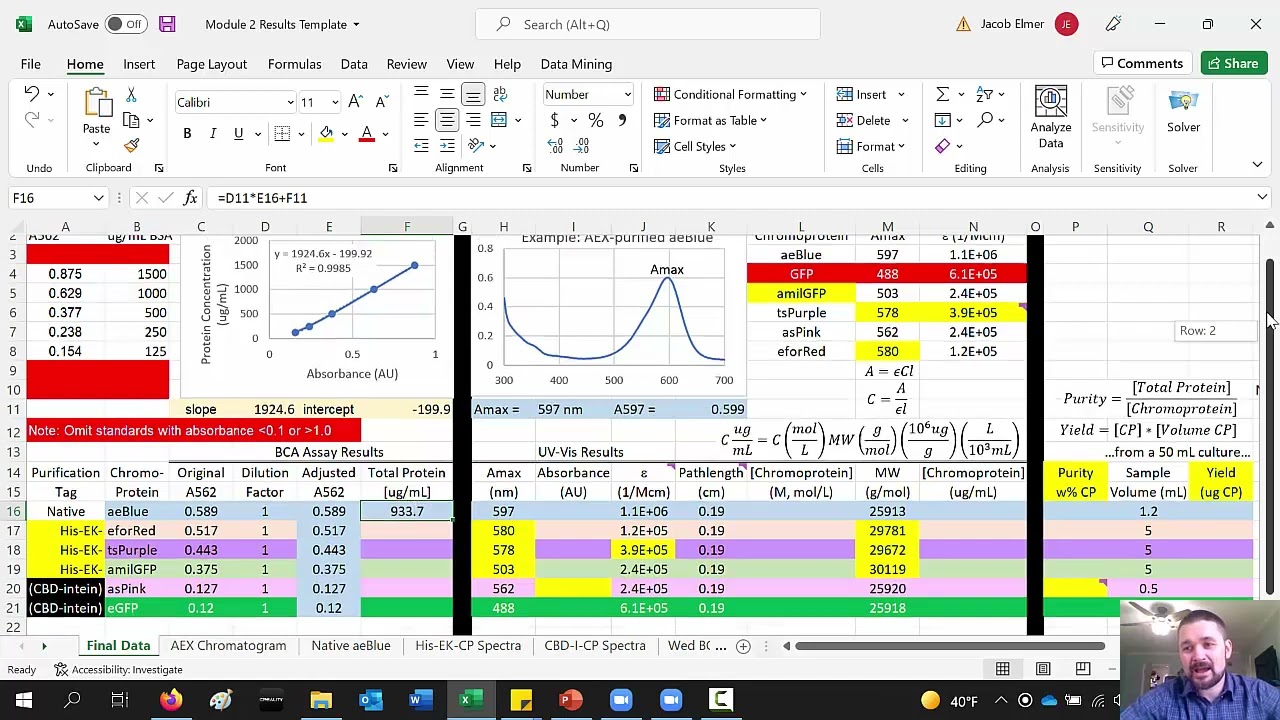Click the Format Painter brush icon

[131, 146]
